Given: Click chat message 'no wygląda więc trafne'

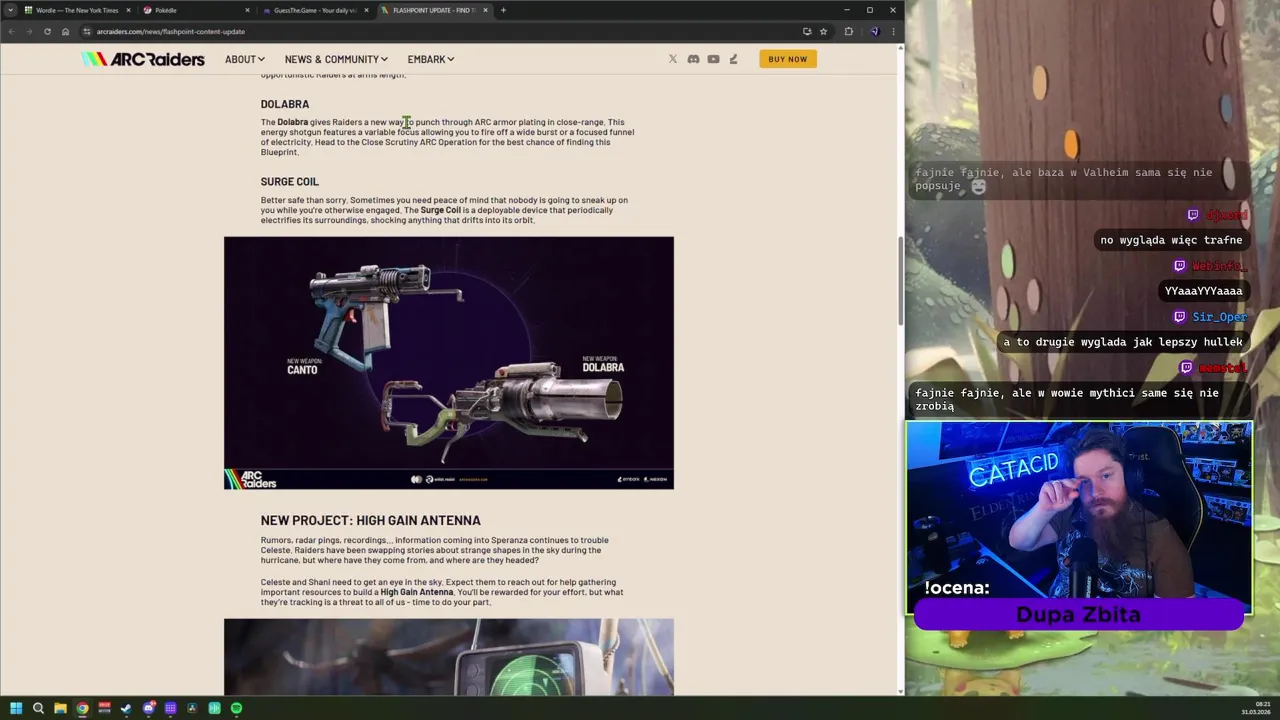Looking at the screenshot, I should (x=1171, y=240).
